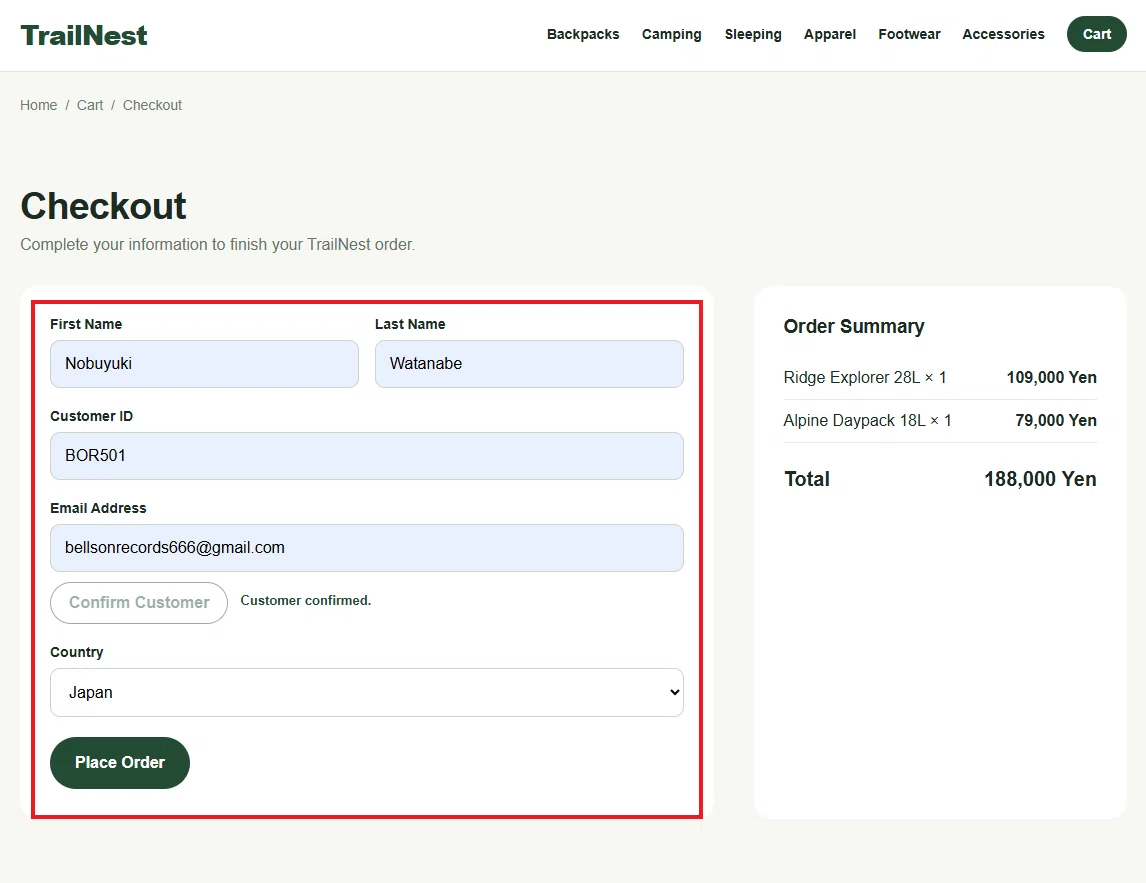
Task: Open the TrailNest logo home link
Action: coord(84,35)
